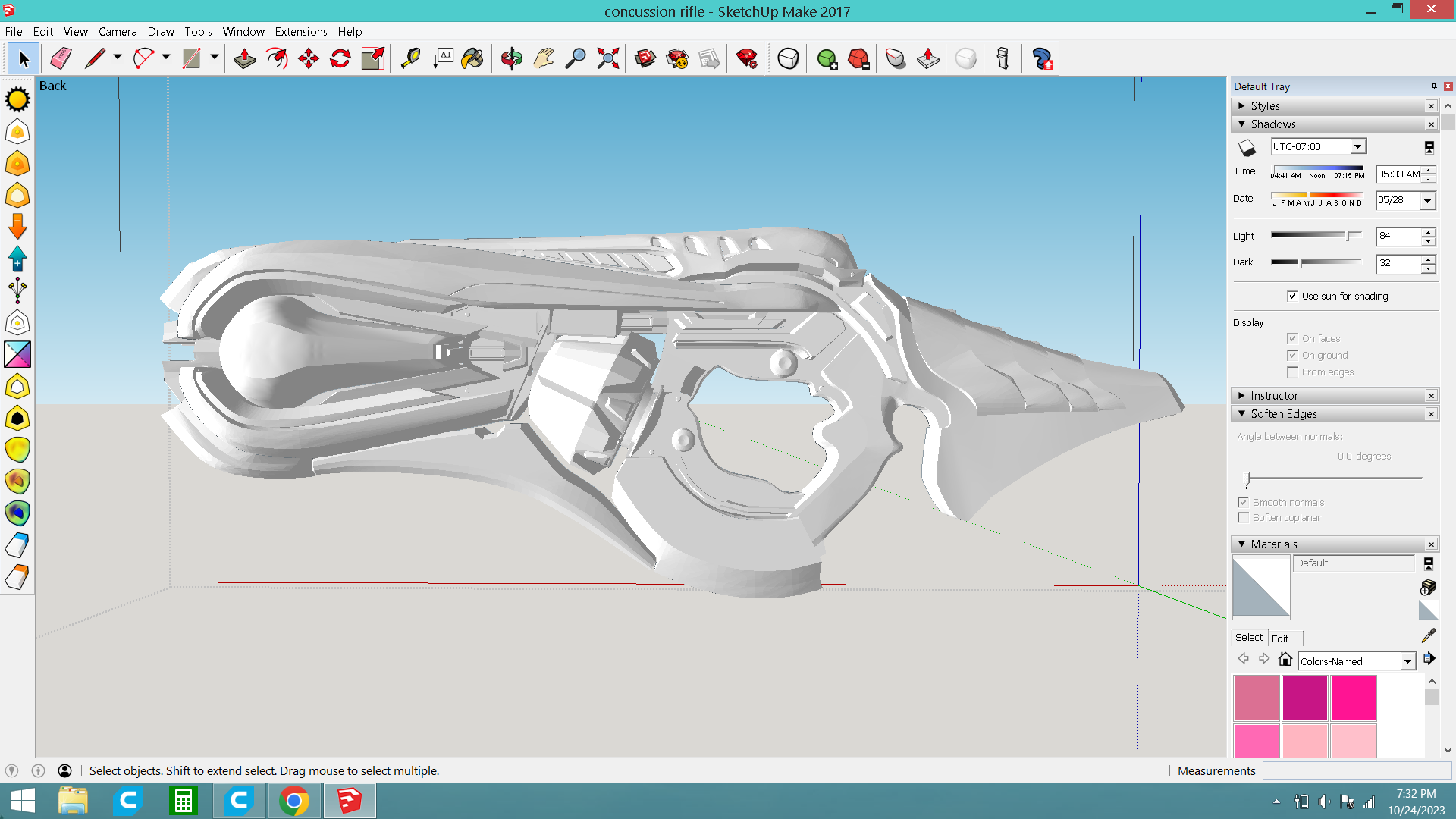The height and width of the screenshot is (819, 1456).
Task: Pick the Eraser tool in top toolbar
Action: click(x=61, y=58)
